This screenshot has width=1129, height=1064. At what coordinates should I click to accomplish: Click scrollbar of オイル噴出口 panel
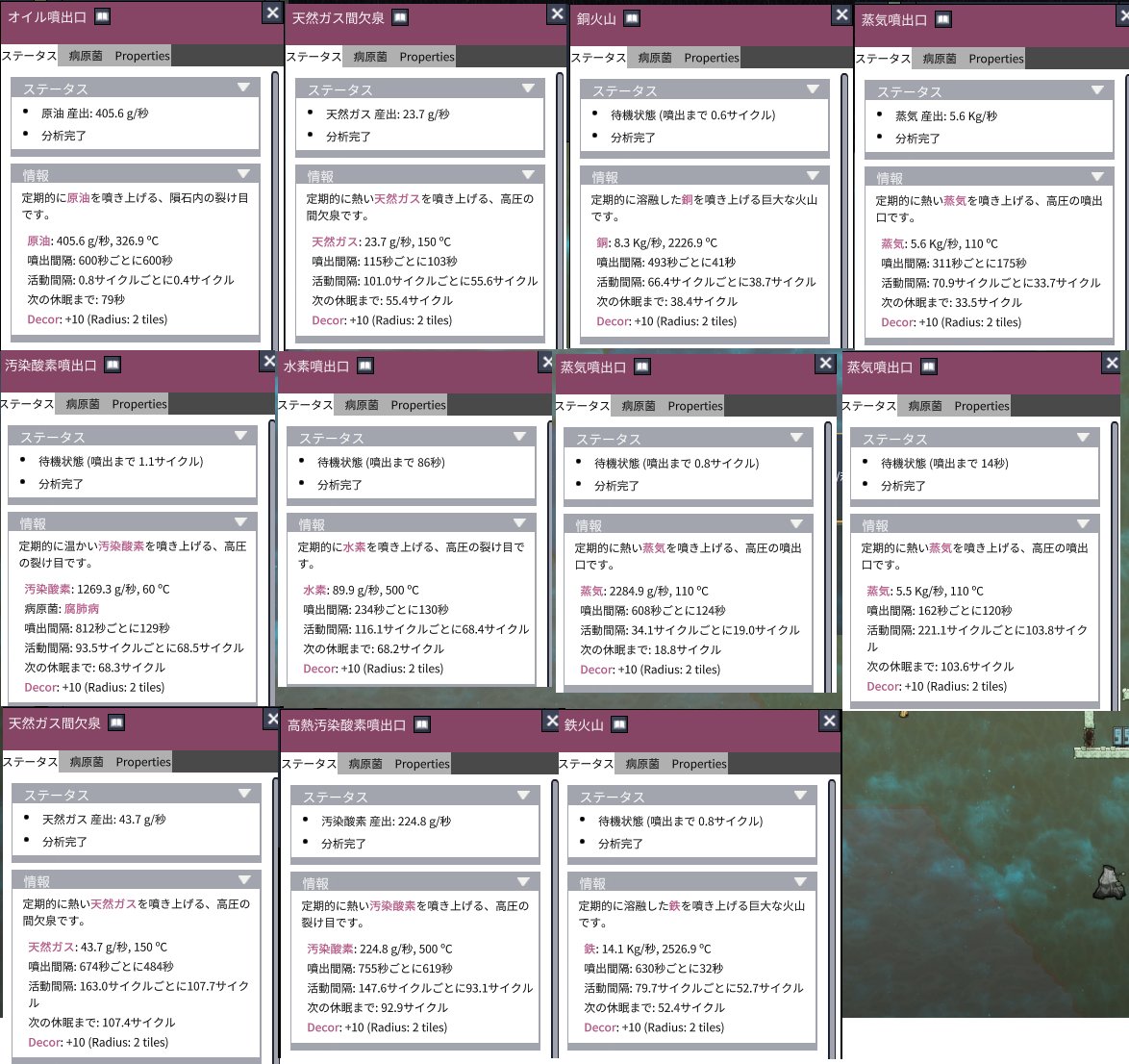point(274,209)
